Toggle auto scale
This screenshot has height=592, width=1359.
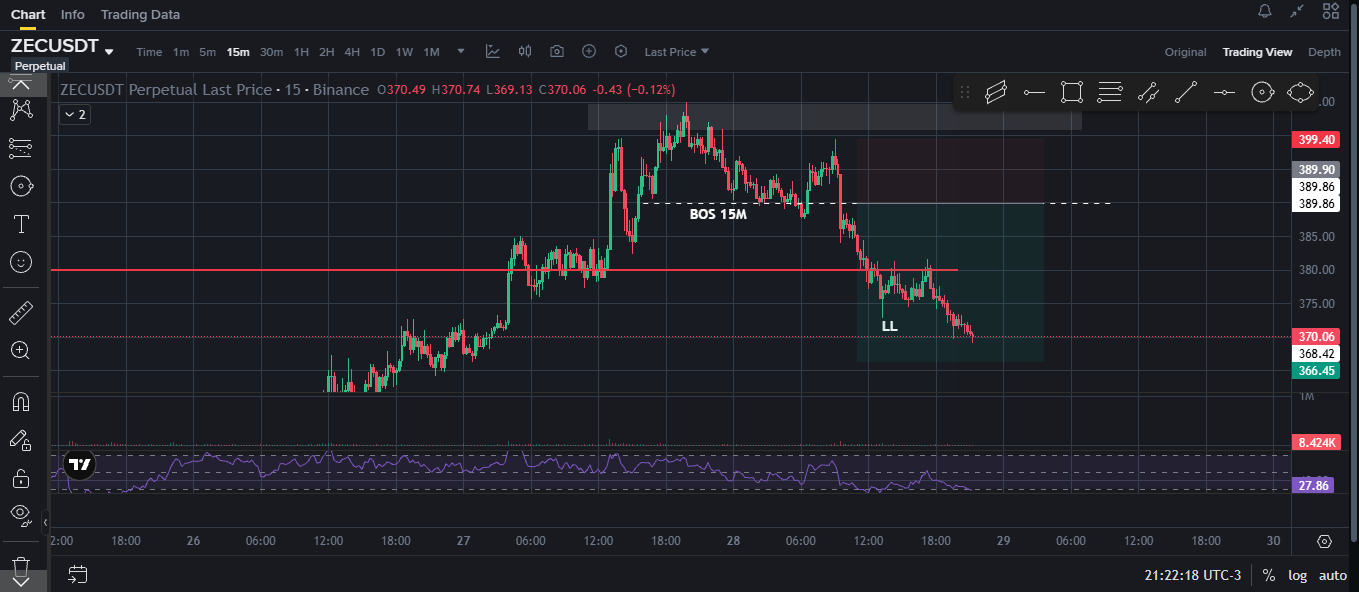[x=1332, y=575]
